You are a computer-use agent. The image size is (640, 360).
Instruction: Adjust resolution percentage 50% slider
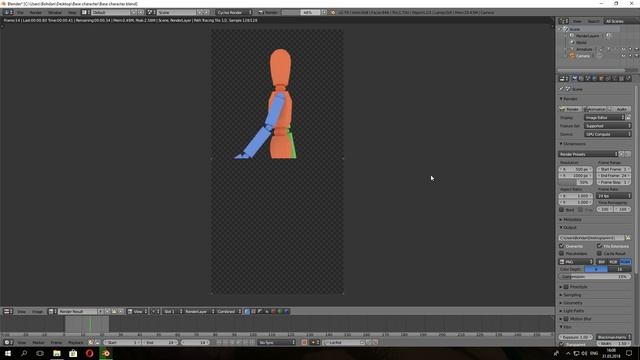tap(576, 182)
